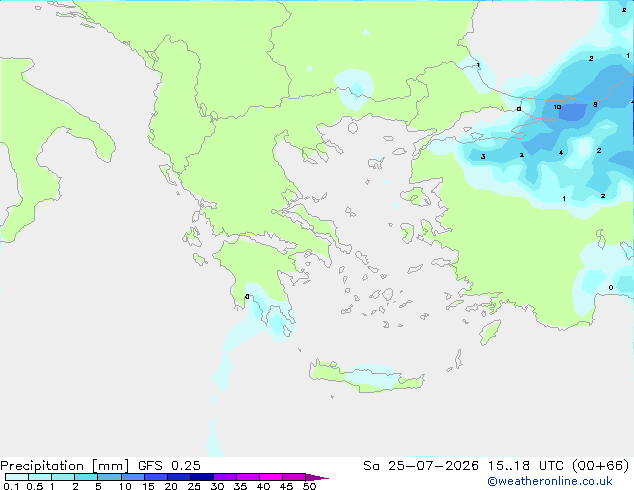Select the 35–40 mm legend color swatch
This screenshot has height=490, width=634.
(248, 477)
